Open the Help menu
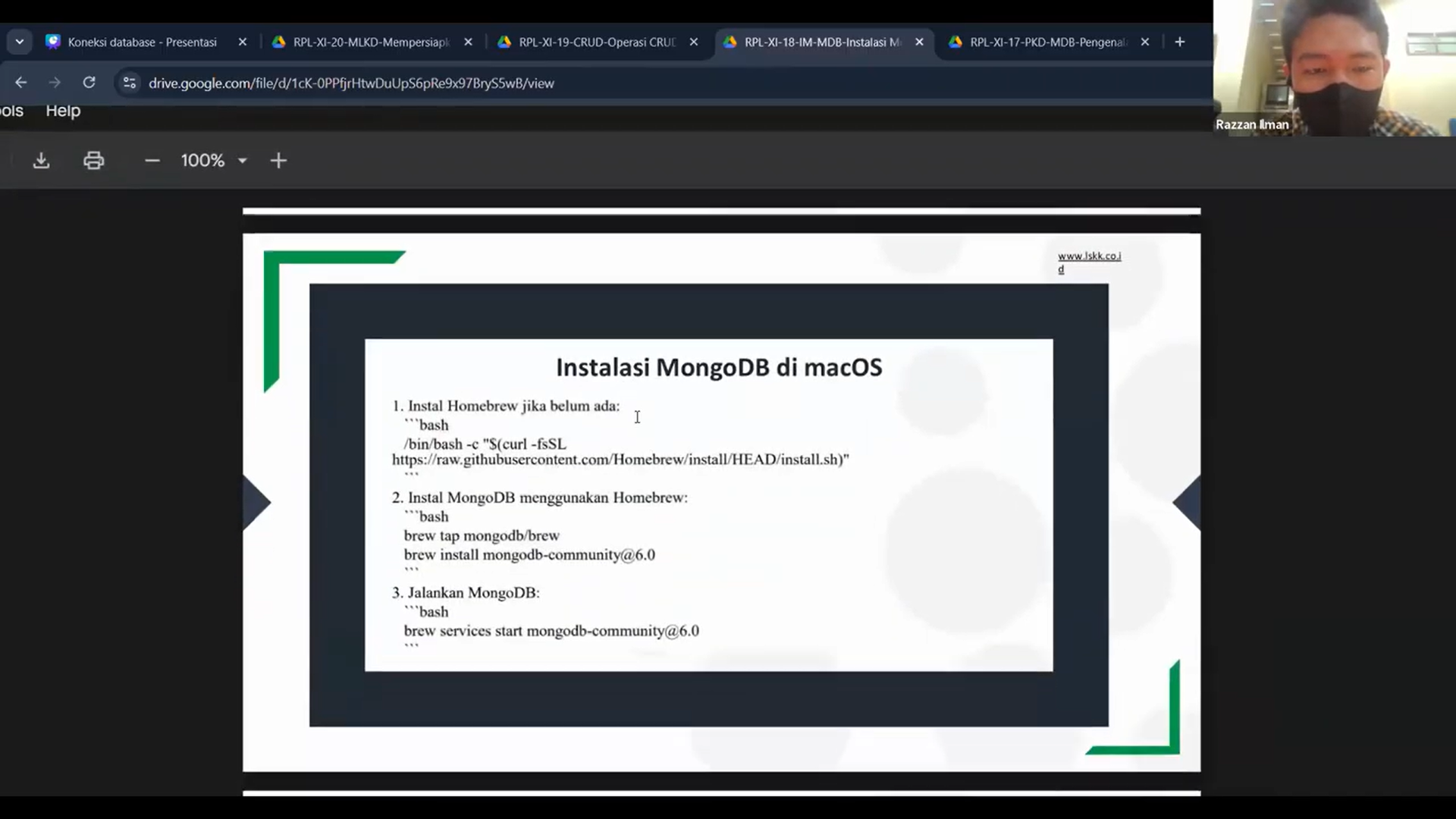The width and height of the screenshot is (1456, 819). pos(63,111)
